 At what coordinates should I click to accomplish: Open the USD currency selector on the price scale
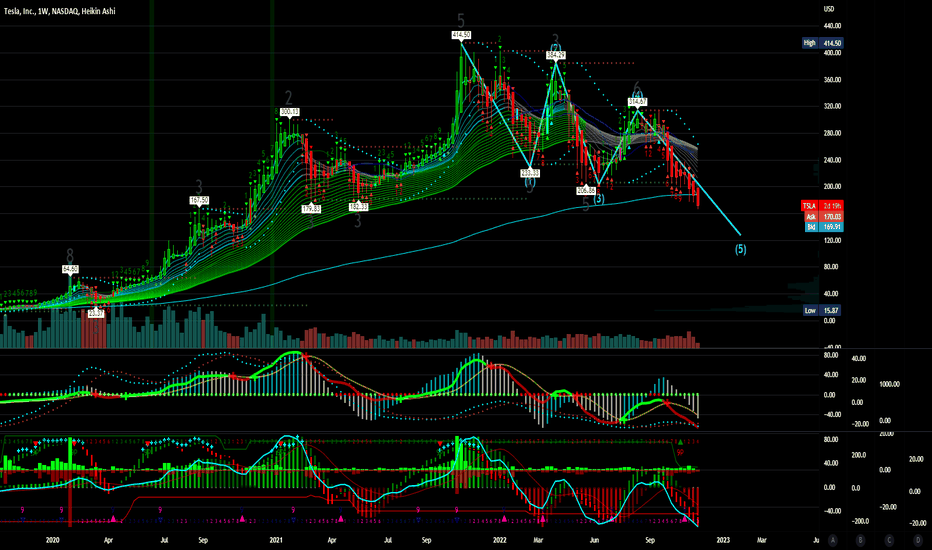[x=829, y=9]
